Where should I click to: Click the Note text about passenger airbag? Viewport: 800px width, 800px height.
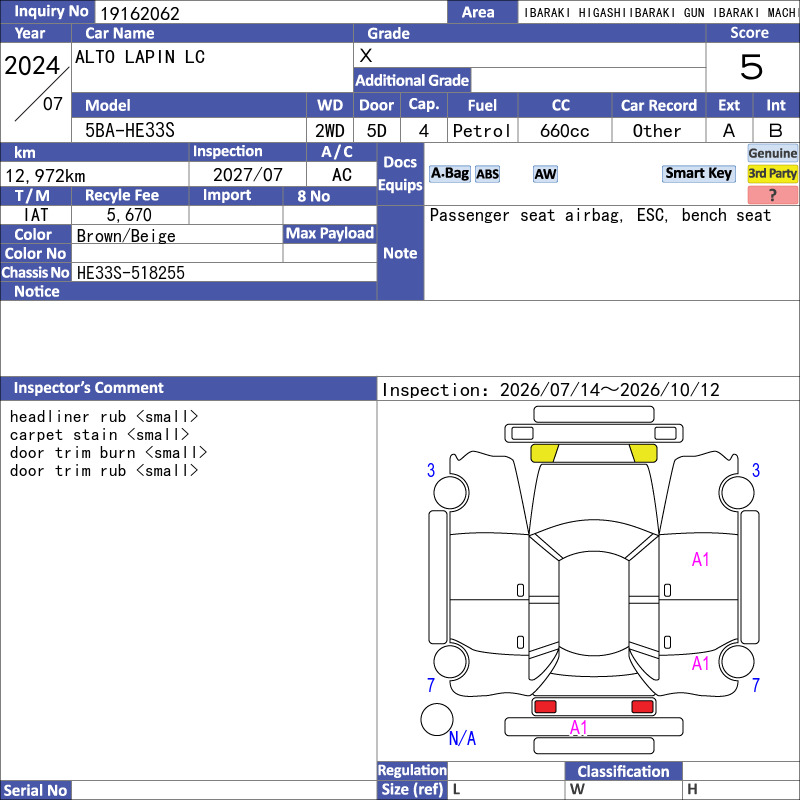click(600, 215)
